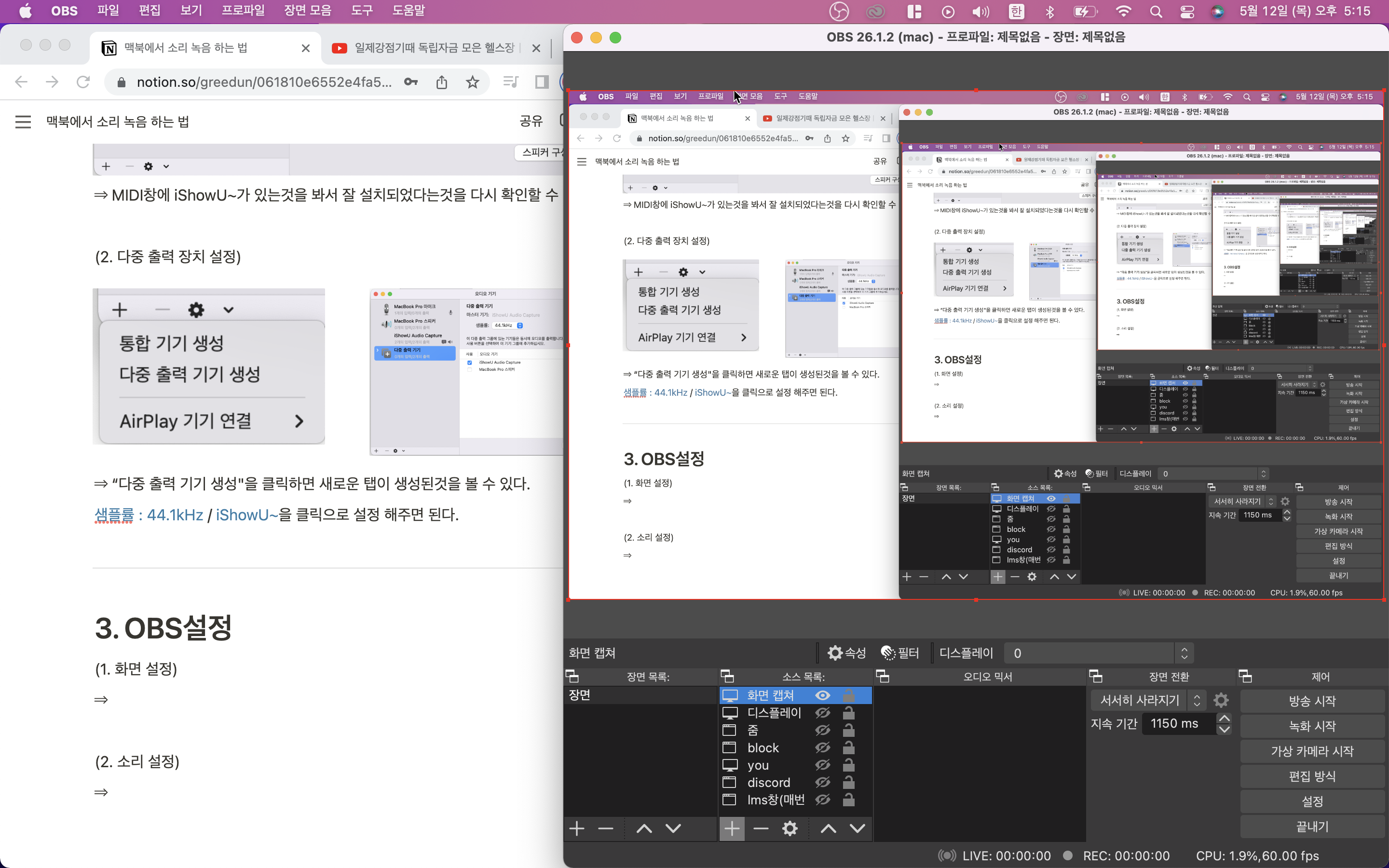Image resolution: width=1389 pixels, height=868 pixels.
Task: Open the 설정 settings button
Action: tap(1311, 801)
